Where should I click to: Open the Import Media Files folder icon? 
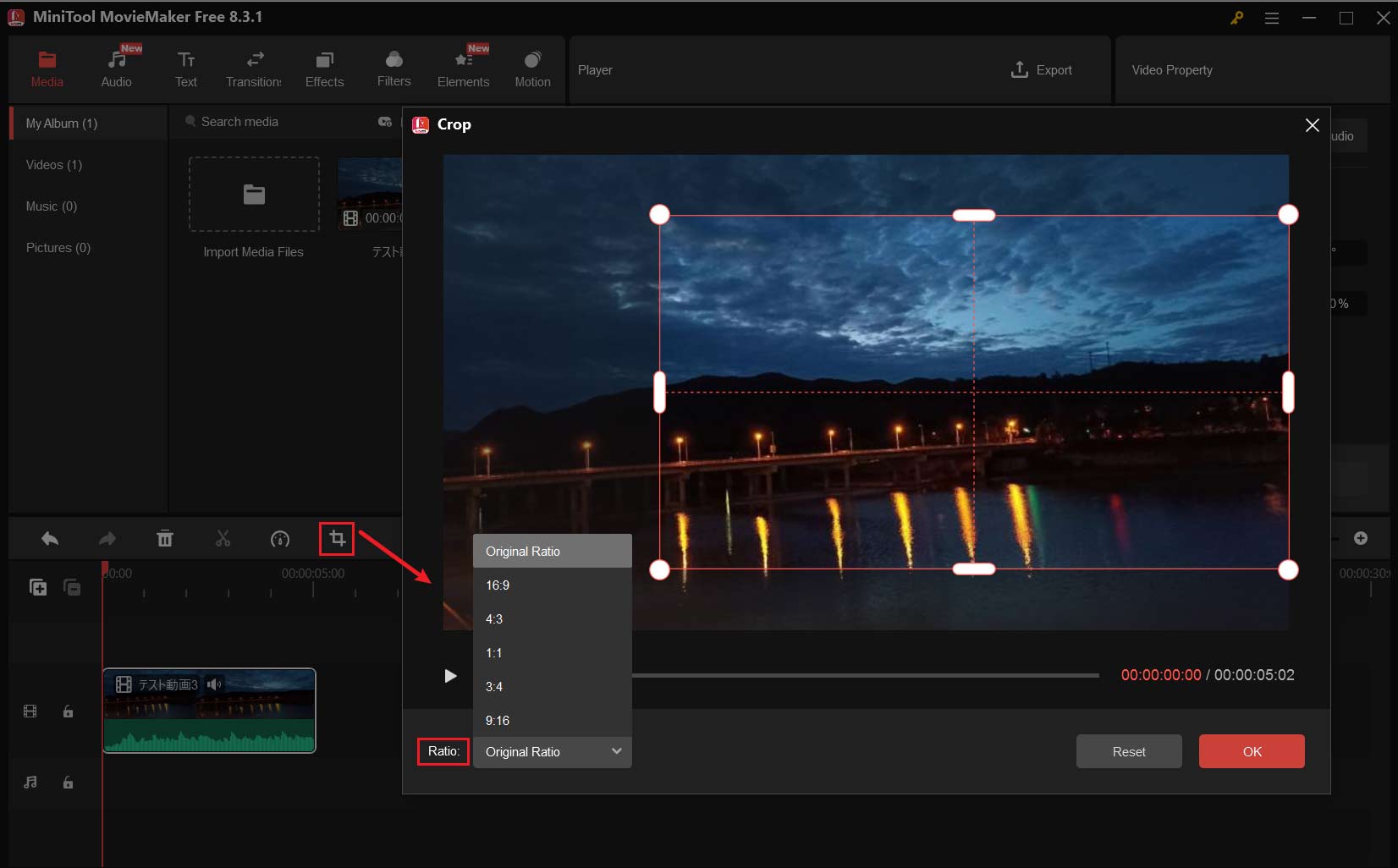tap(254, 195)
